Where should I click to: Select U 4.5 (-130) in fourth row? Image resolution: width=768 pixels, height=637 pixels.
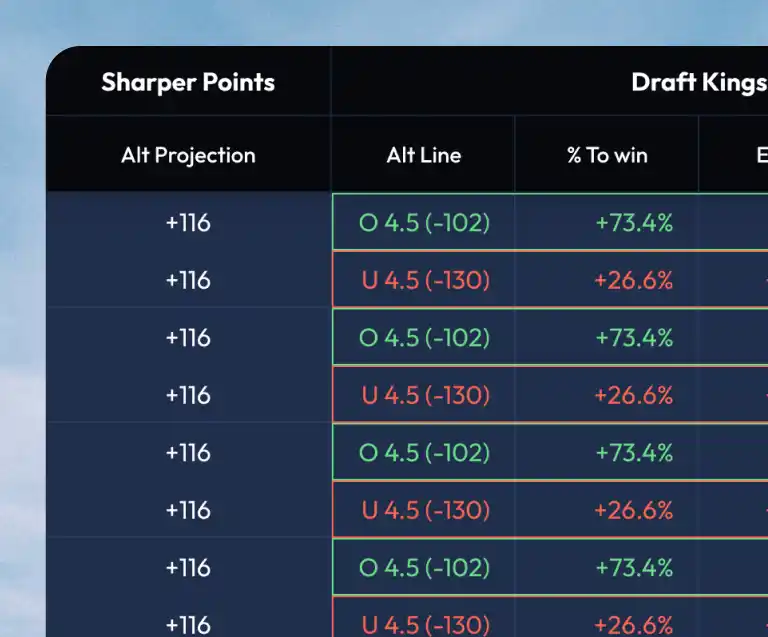click(425, 395)
